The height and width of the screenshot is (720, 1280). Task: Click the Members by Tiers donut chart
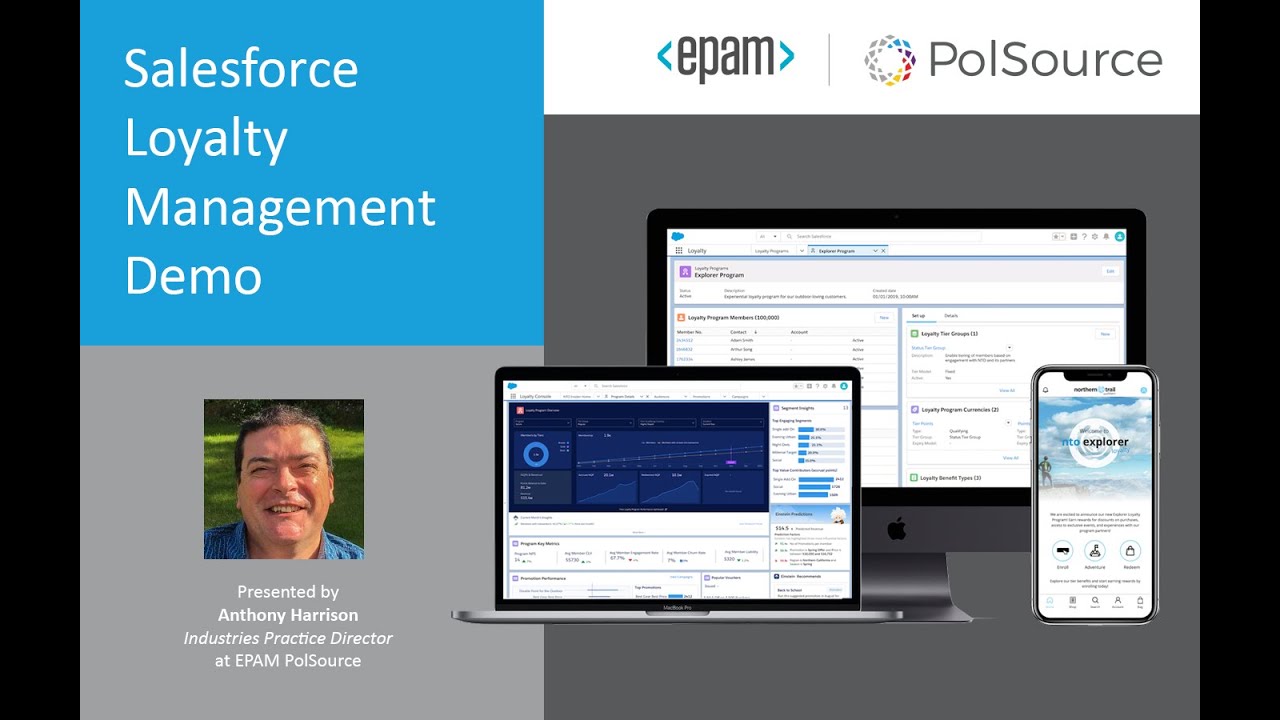pyautogui.click(x=536, y=454)
